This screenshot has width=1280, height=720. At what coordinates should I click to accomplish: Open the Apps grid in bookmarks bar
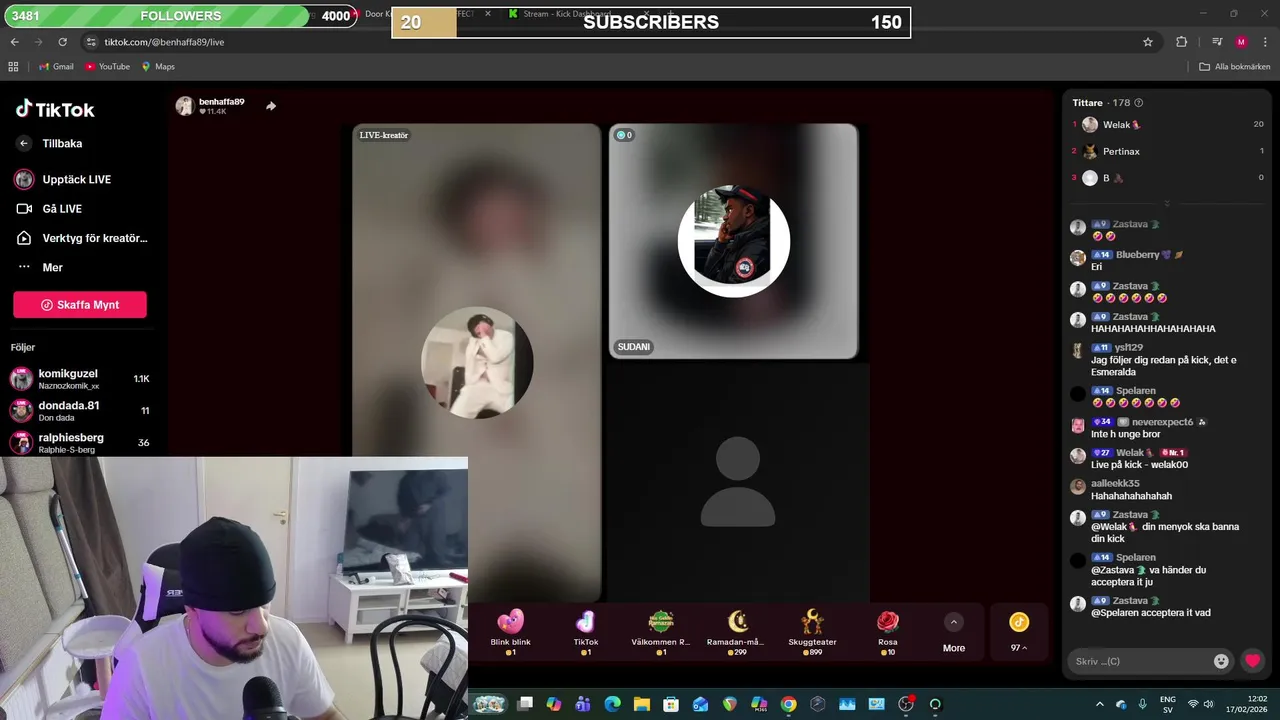click(x=13, y=66)
